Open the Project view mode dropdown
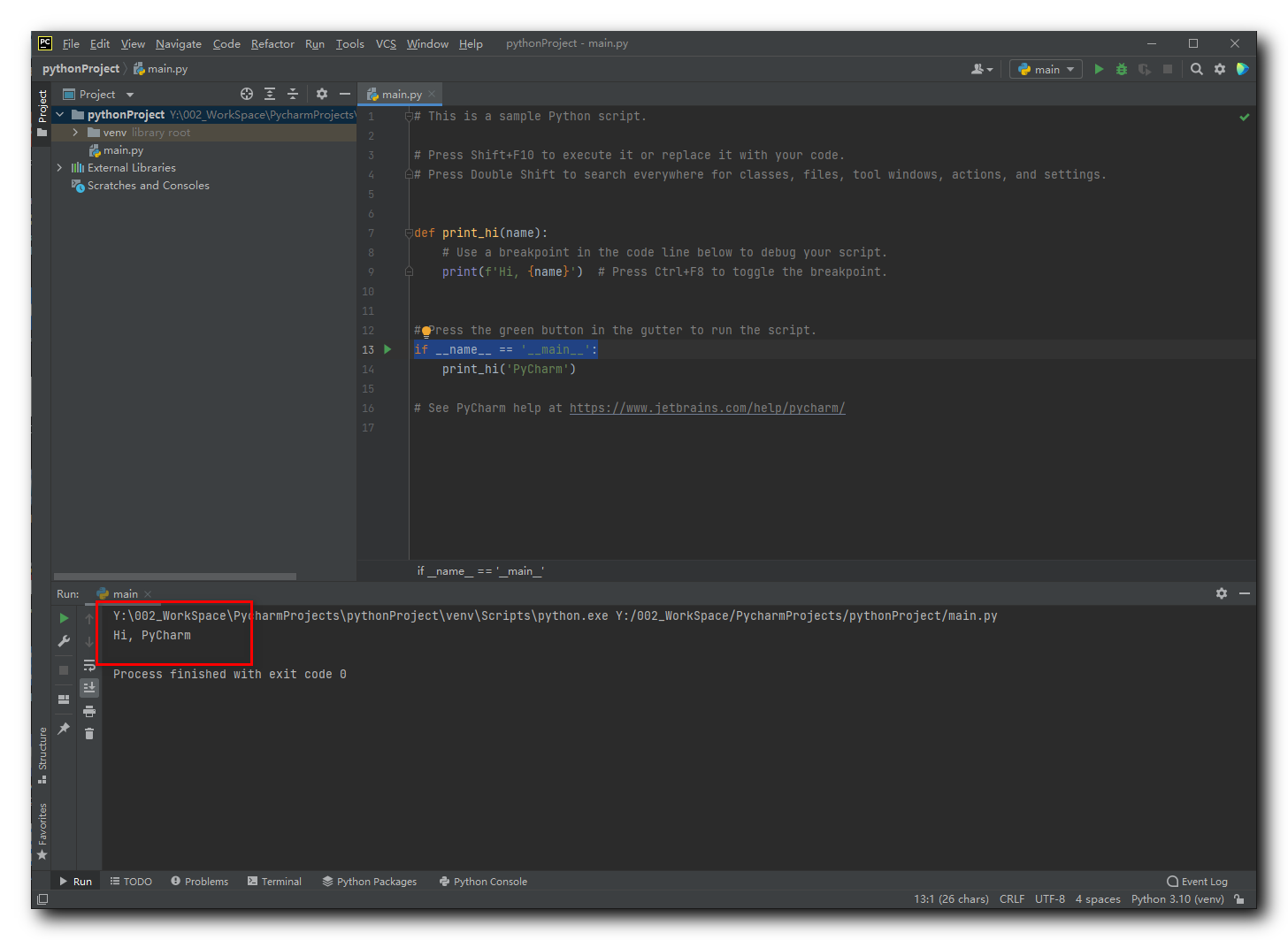The height and width of the screenshot is (940, 1288). click(x=128, y=94)
